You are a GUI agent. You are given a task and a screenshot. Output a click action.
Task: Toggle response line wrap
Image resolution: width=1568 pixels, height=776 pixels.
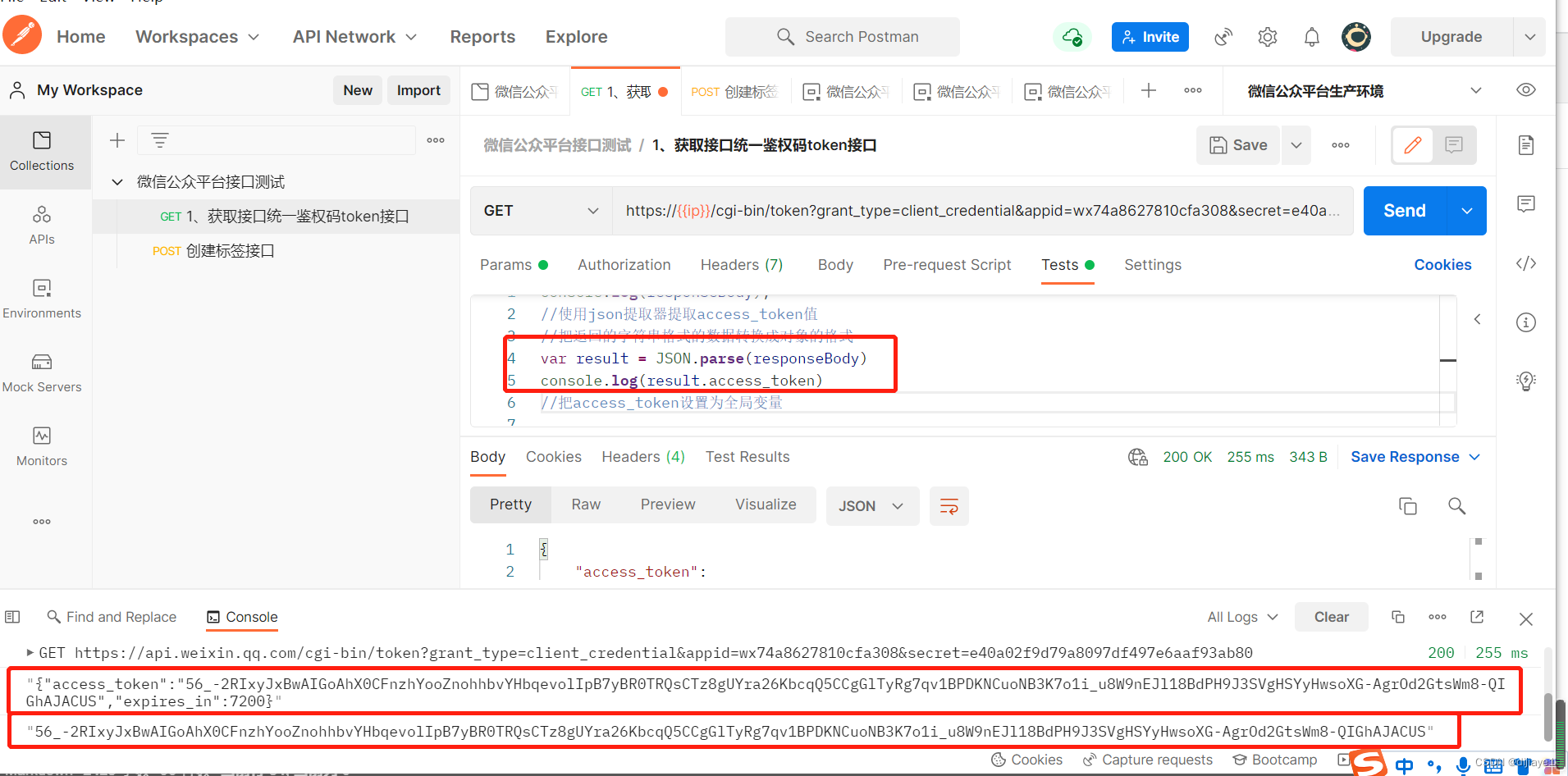pos(949,506)
